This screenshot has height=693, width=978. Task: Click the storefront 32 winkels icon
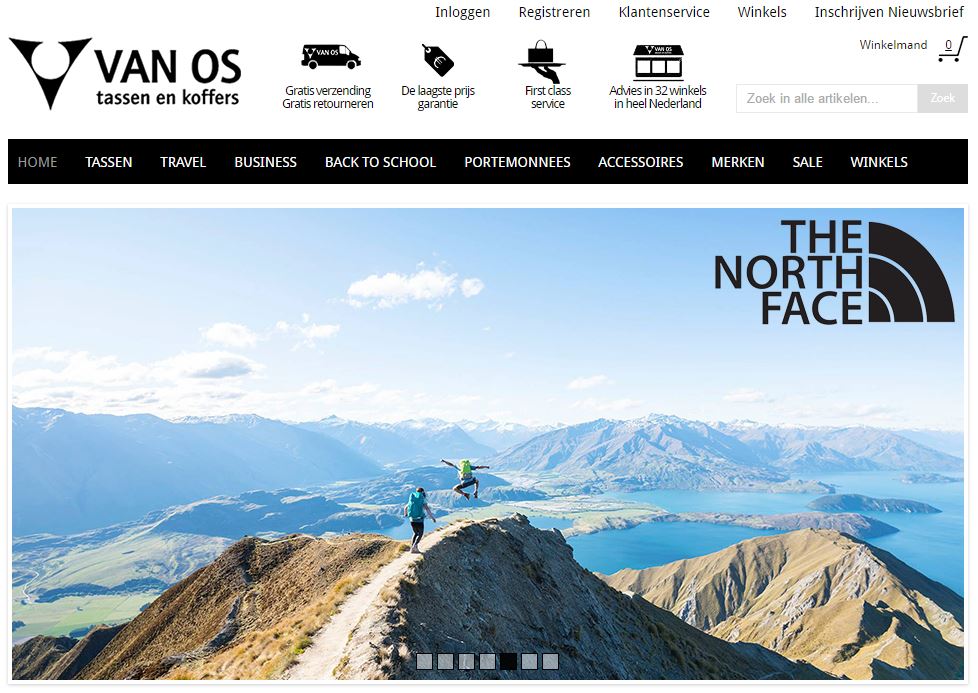(658, 62)
